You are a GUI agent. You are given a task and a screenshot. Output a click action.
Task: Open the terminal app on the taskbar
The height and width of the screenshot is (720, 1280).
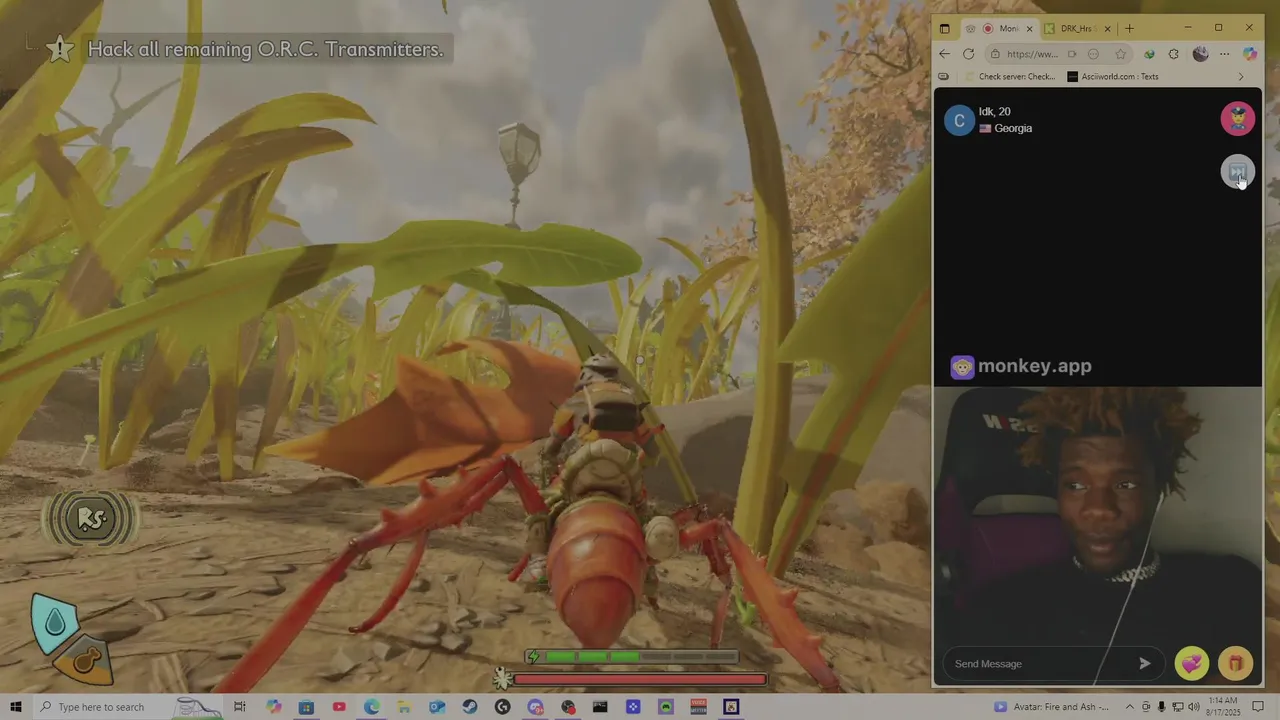[x=600, y=707]
